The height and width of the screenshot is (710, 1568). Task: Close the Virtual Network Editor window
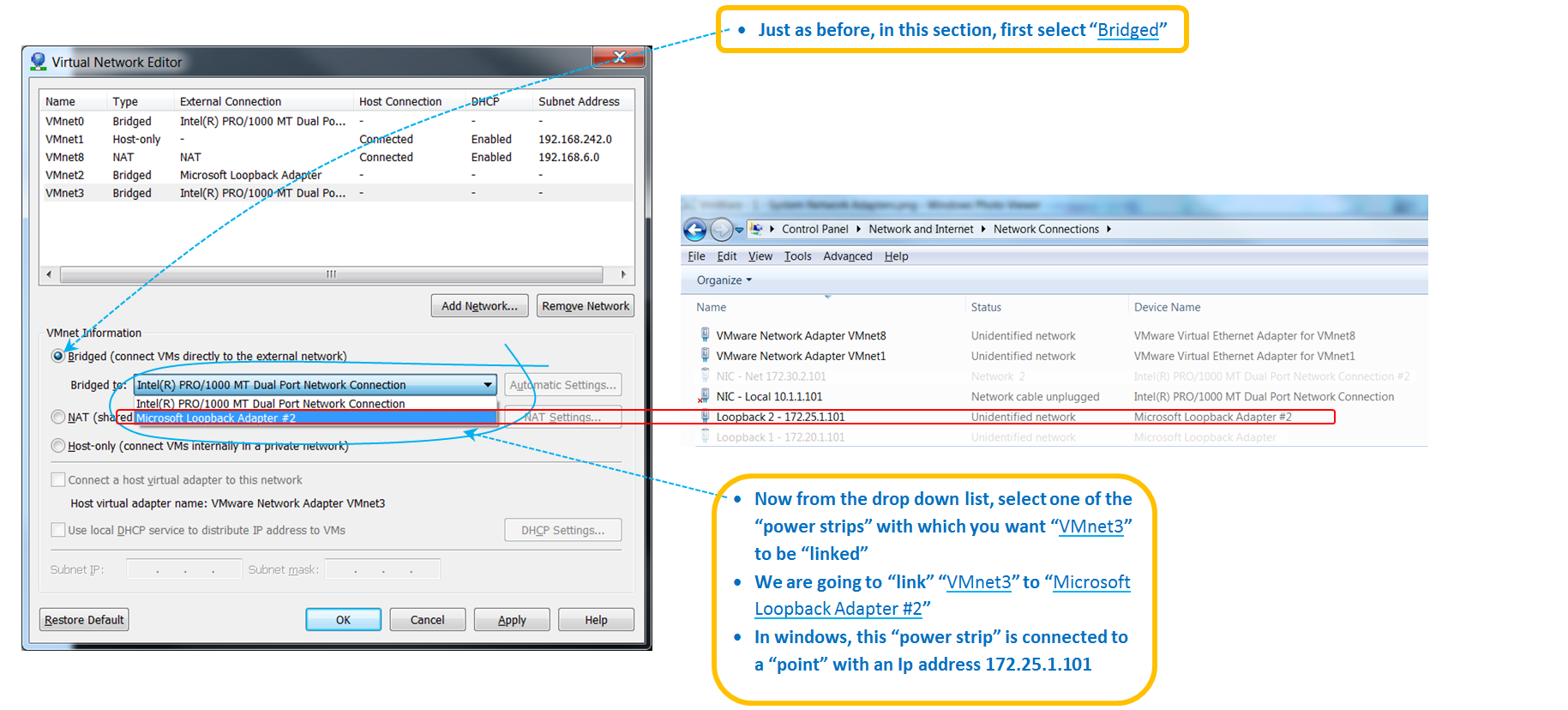click(x=619, y=57)
